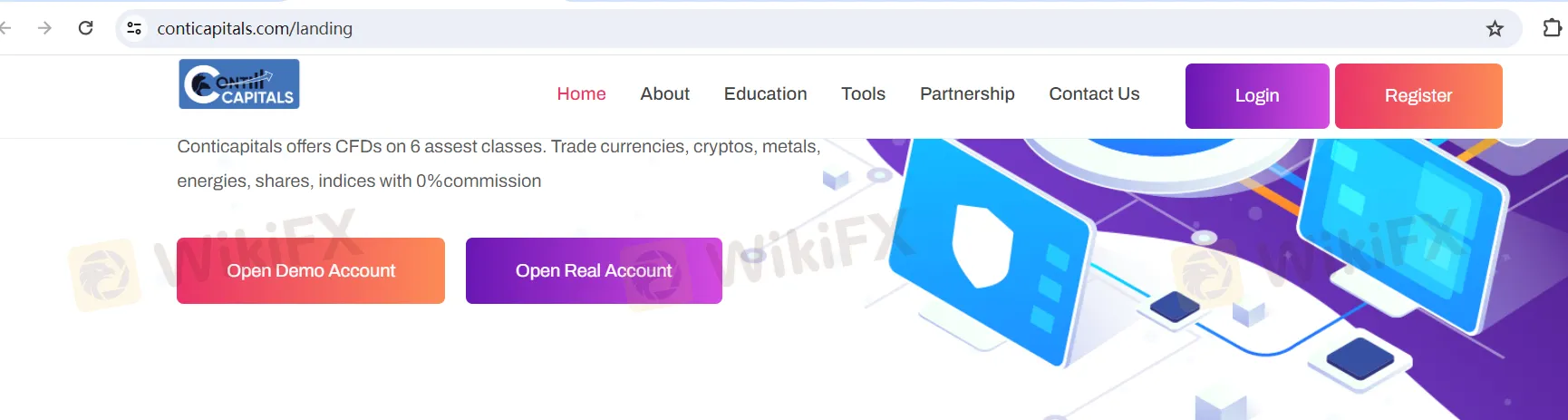Viewport: 1568px width, 420px height.
Task: Click the Conti Capitals logo
Action: coord(239,84)
